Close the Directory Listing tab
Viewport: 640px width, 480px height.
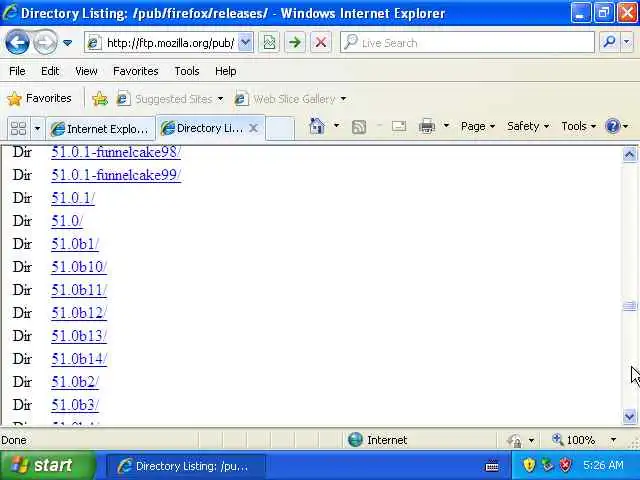tap(253, 128)
